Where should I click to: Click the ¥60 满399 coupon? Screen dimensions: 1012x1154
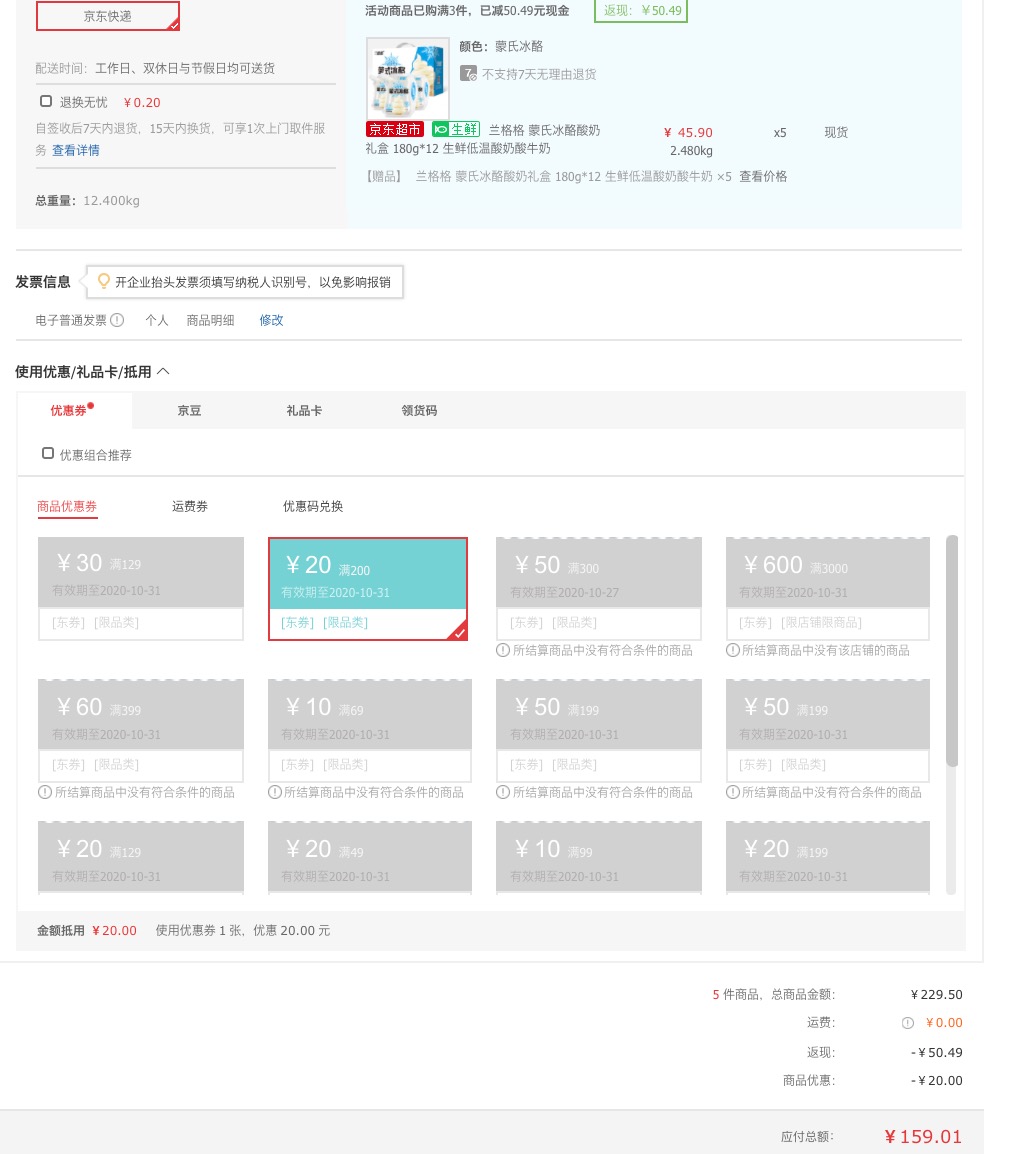point(141,731)
